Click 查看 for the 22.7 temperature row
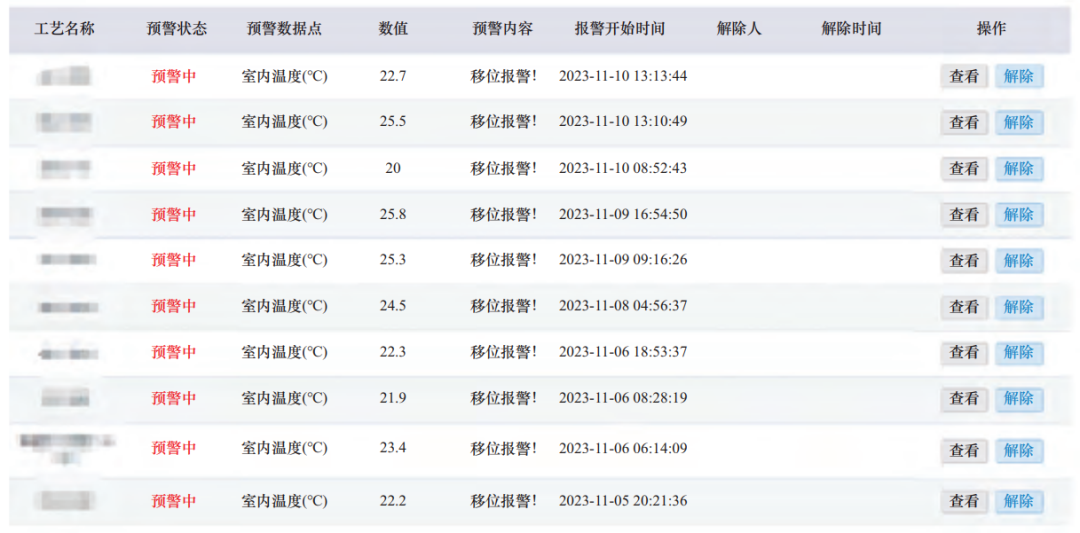 964,76
